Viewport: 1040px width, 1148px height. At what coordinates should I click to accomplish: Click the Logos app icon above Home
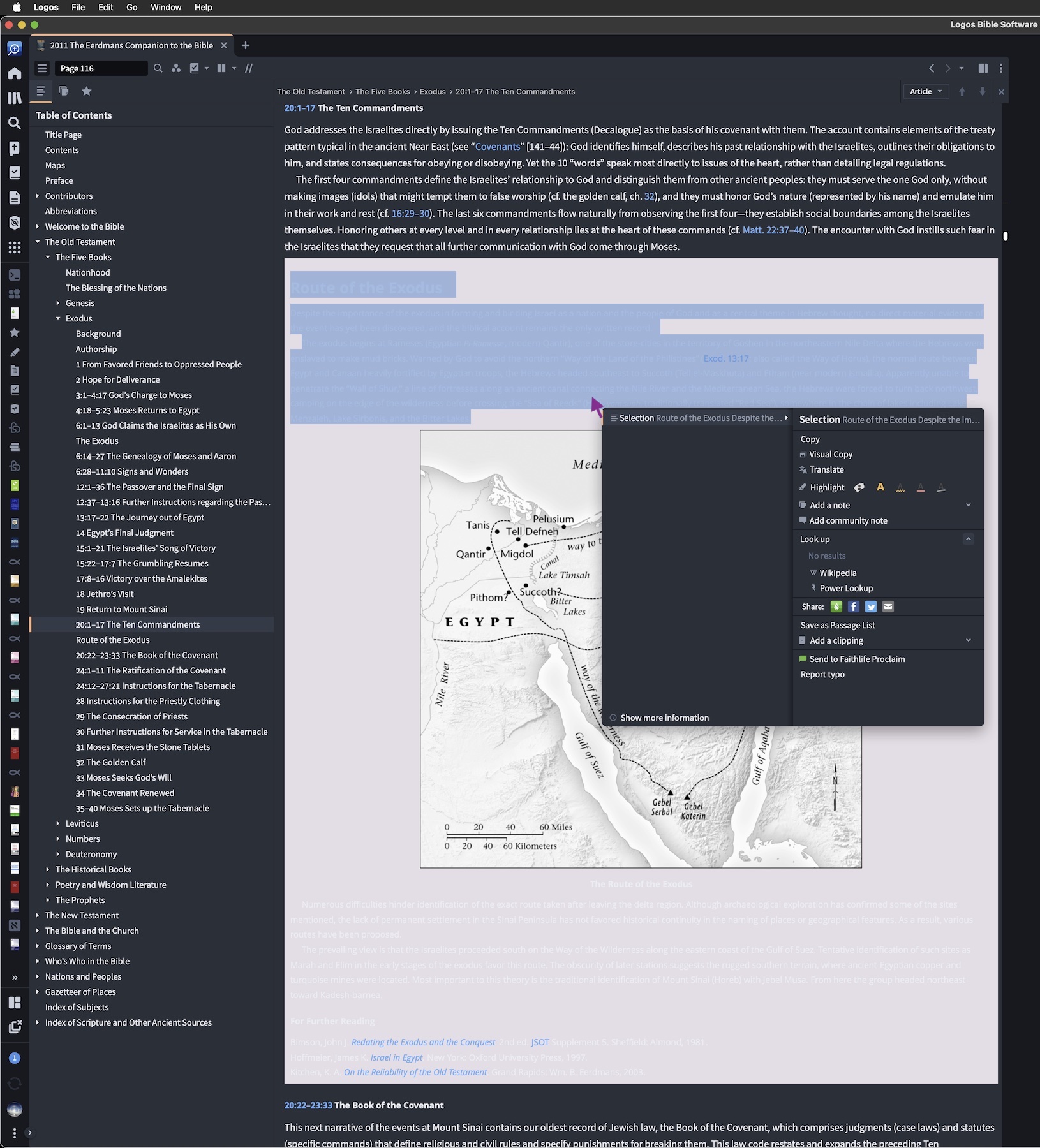pyautogui.click(x=14, y=48)
